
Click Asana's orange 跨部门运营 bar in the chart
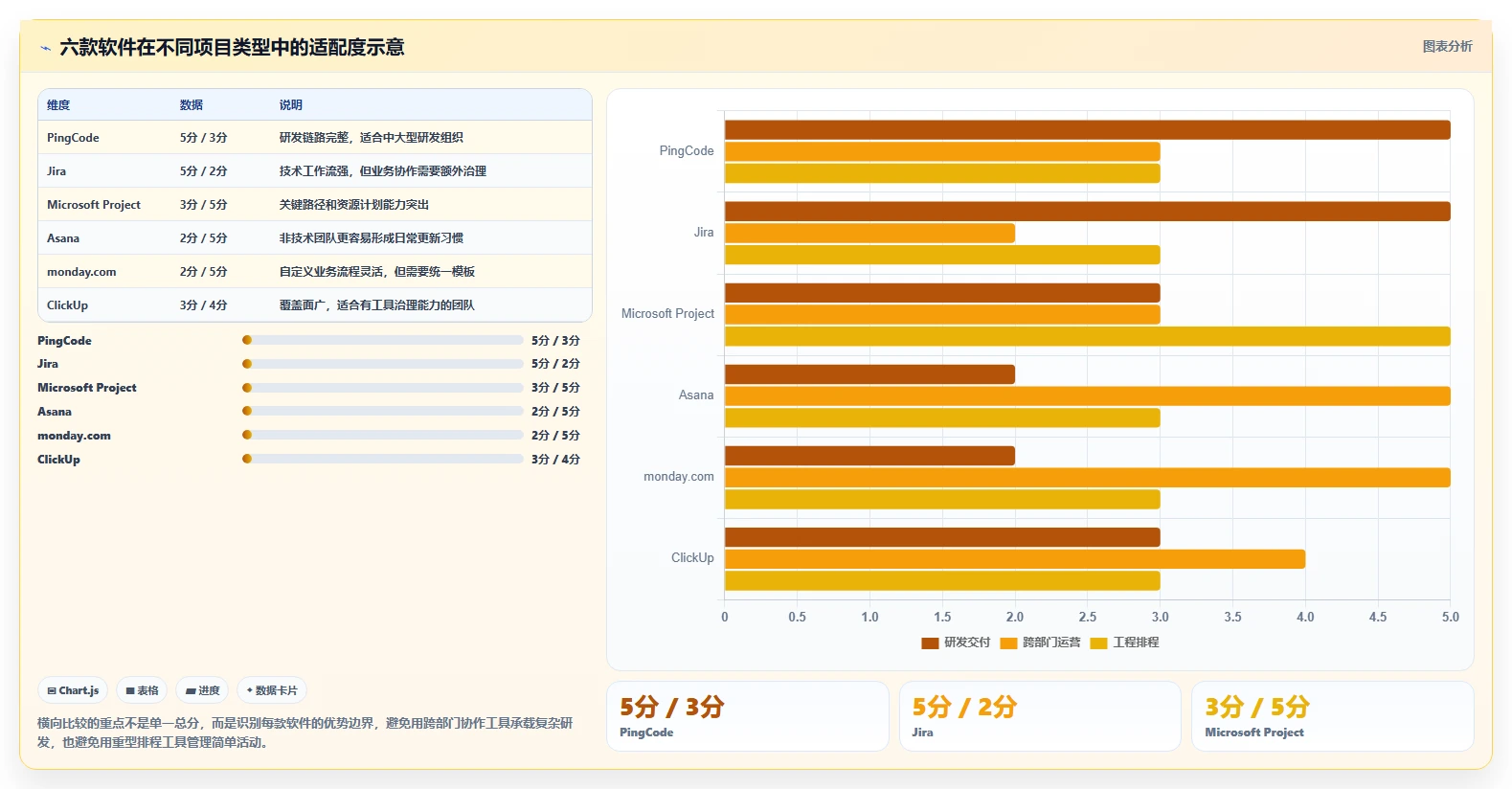click(1087, 395)
